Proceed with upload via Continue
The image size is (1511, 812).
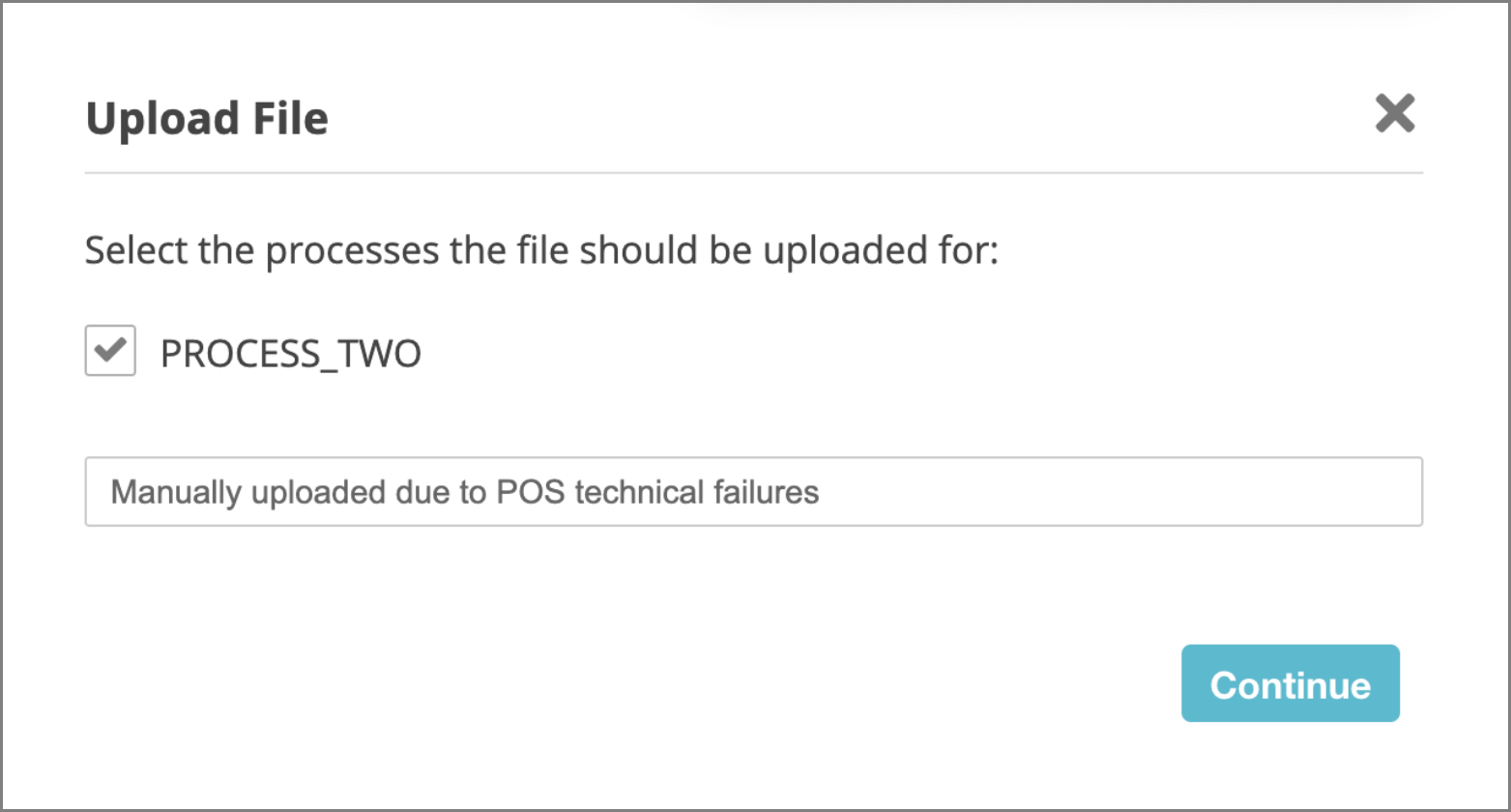click(1290, 683)
